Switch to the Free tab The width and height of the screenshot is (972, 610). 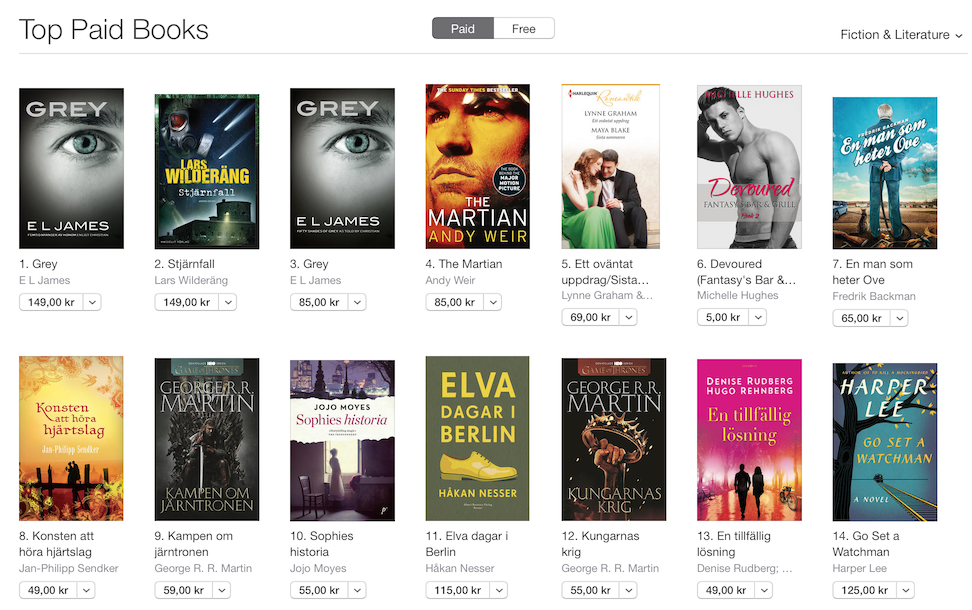click(524, 29)
